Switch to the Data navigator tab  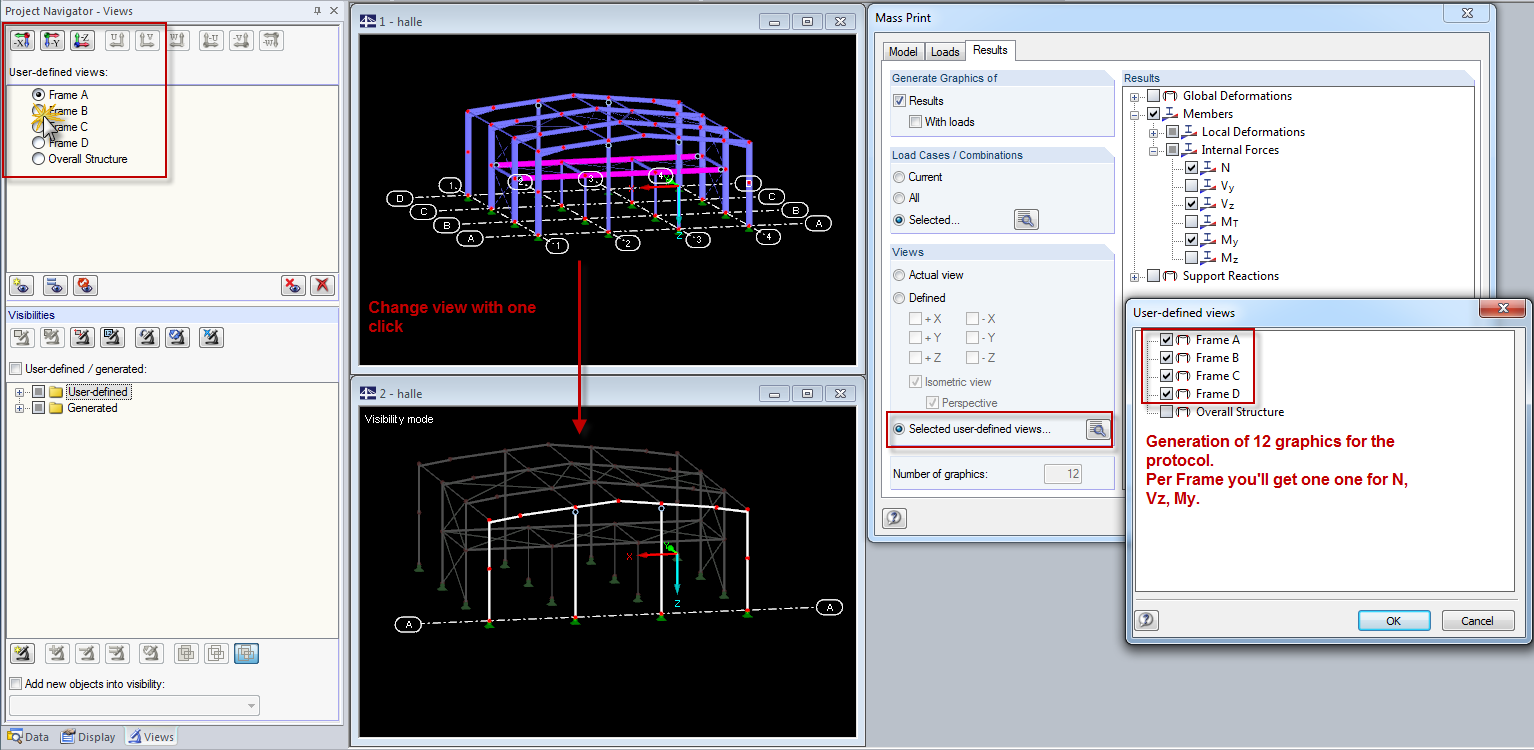(x=28, y=737)
